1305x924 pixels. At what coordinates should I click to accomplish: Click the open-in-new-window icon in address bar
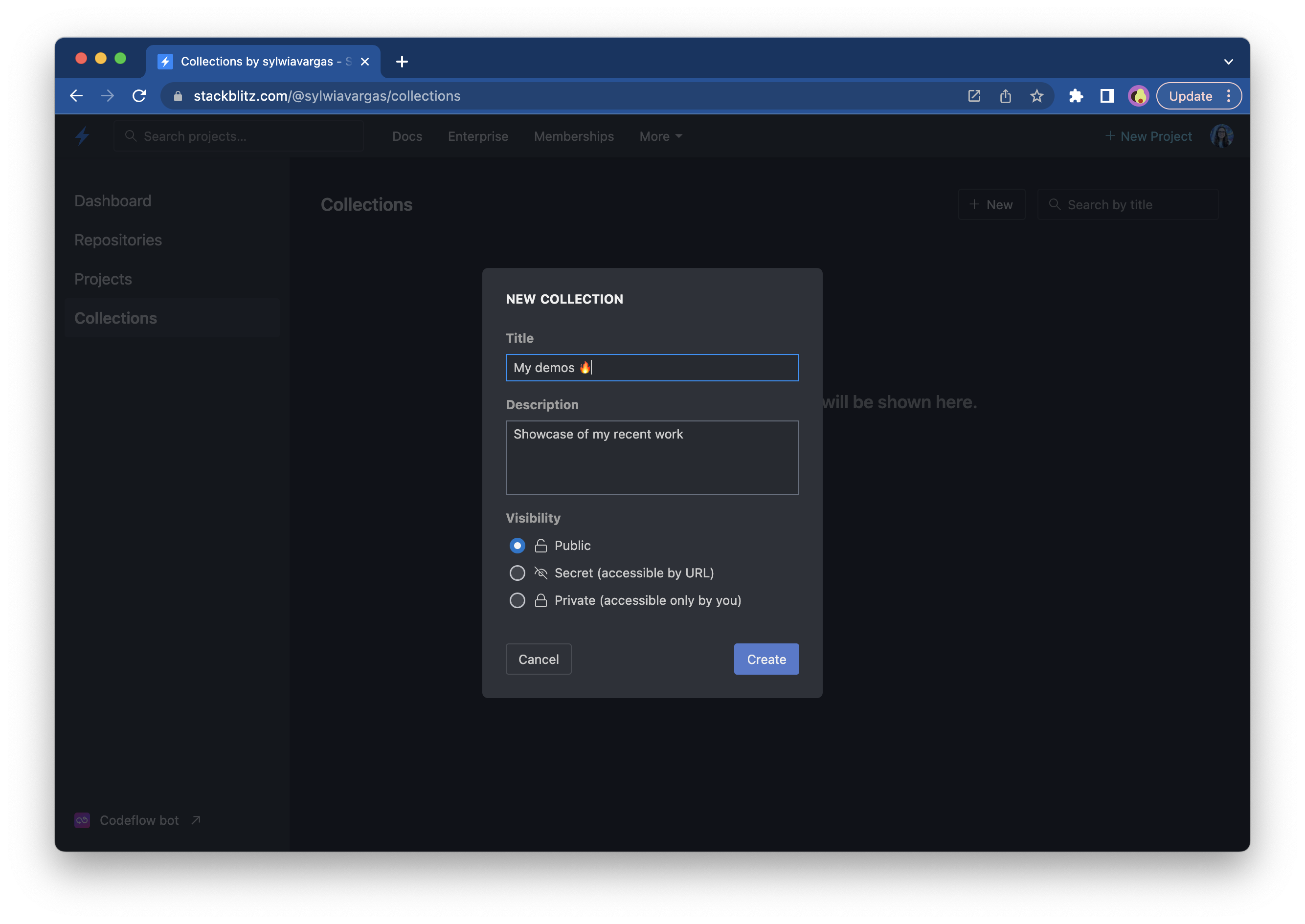tap(974, 96)
